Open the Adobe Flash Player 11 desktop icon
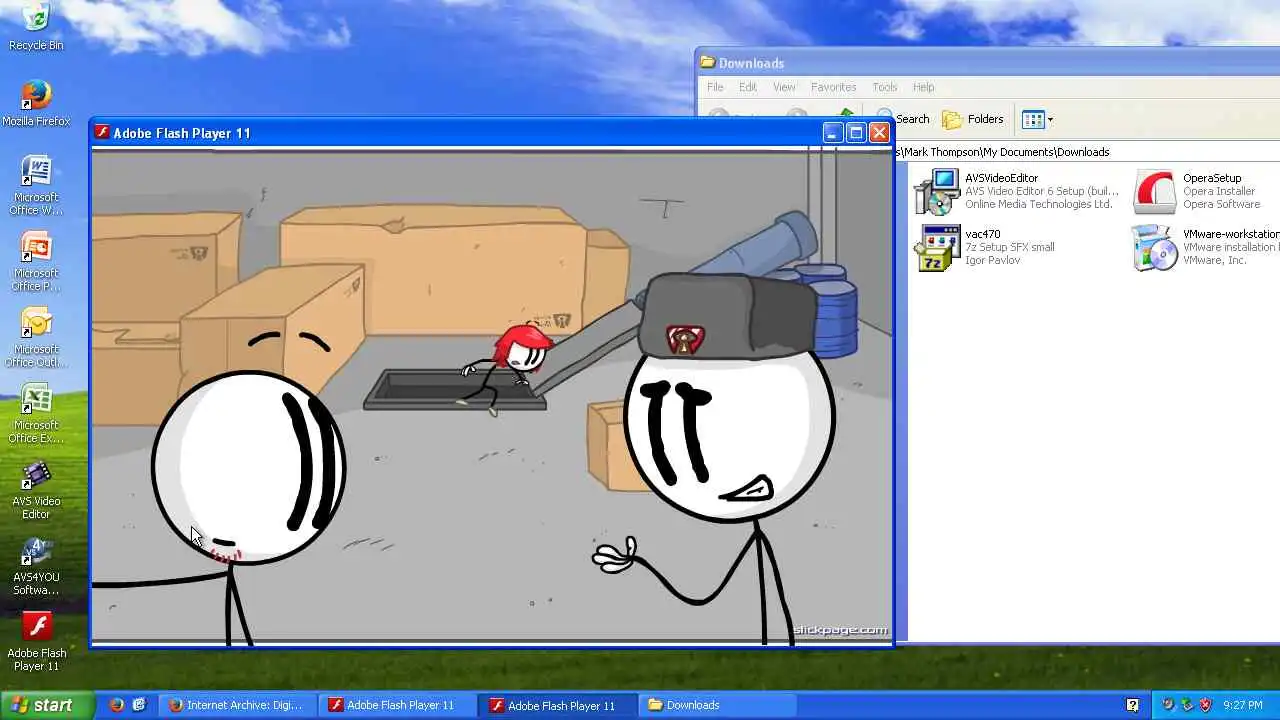The image size is (1280, 720). (36, 642)
